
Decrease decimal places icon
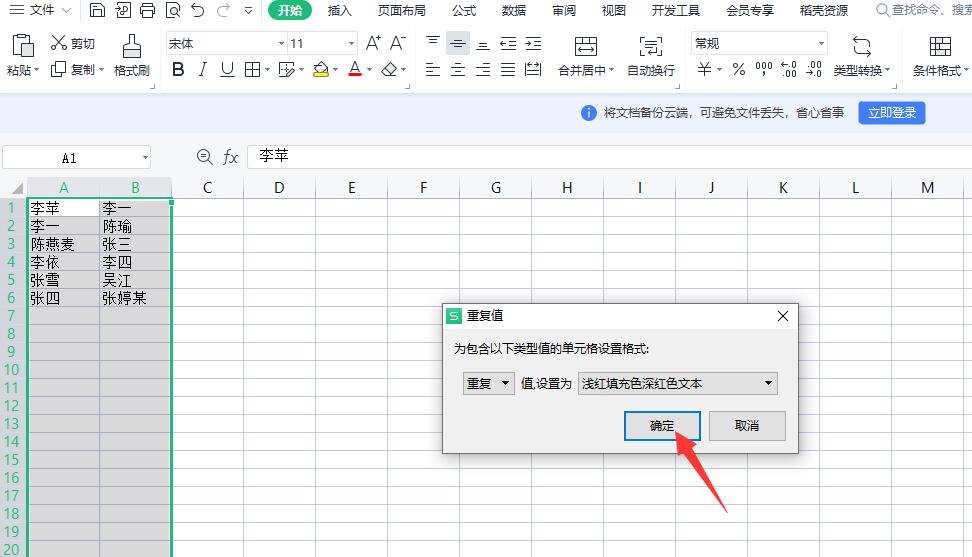click(x=813, y=69)
